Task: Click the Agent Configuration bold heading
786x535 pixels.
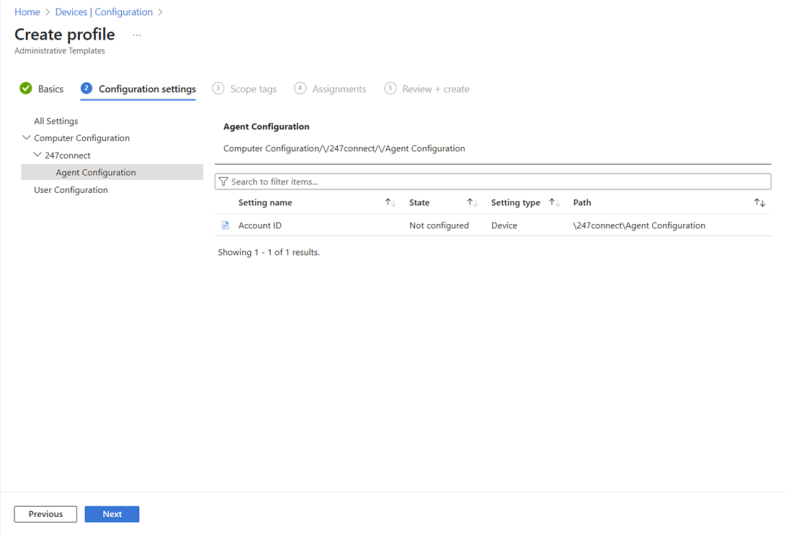Action: (266, 126)
